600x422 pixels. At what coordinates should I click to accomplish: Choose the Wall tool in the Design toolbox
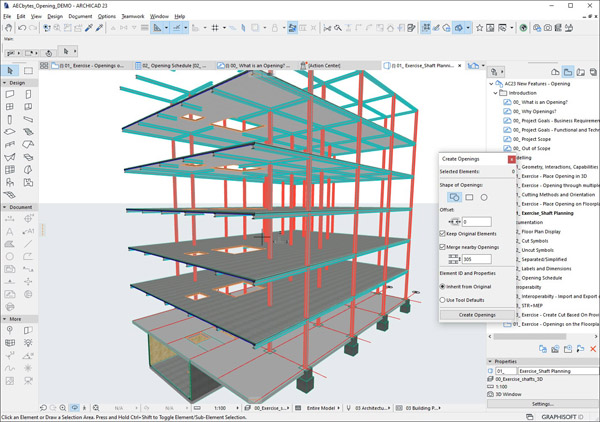point(10,94)
